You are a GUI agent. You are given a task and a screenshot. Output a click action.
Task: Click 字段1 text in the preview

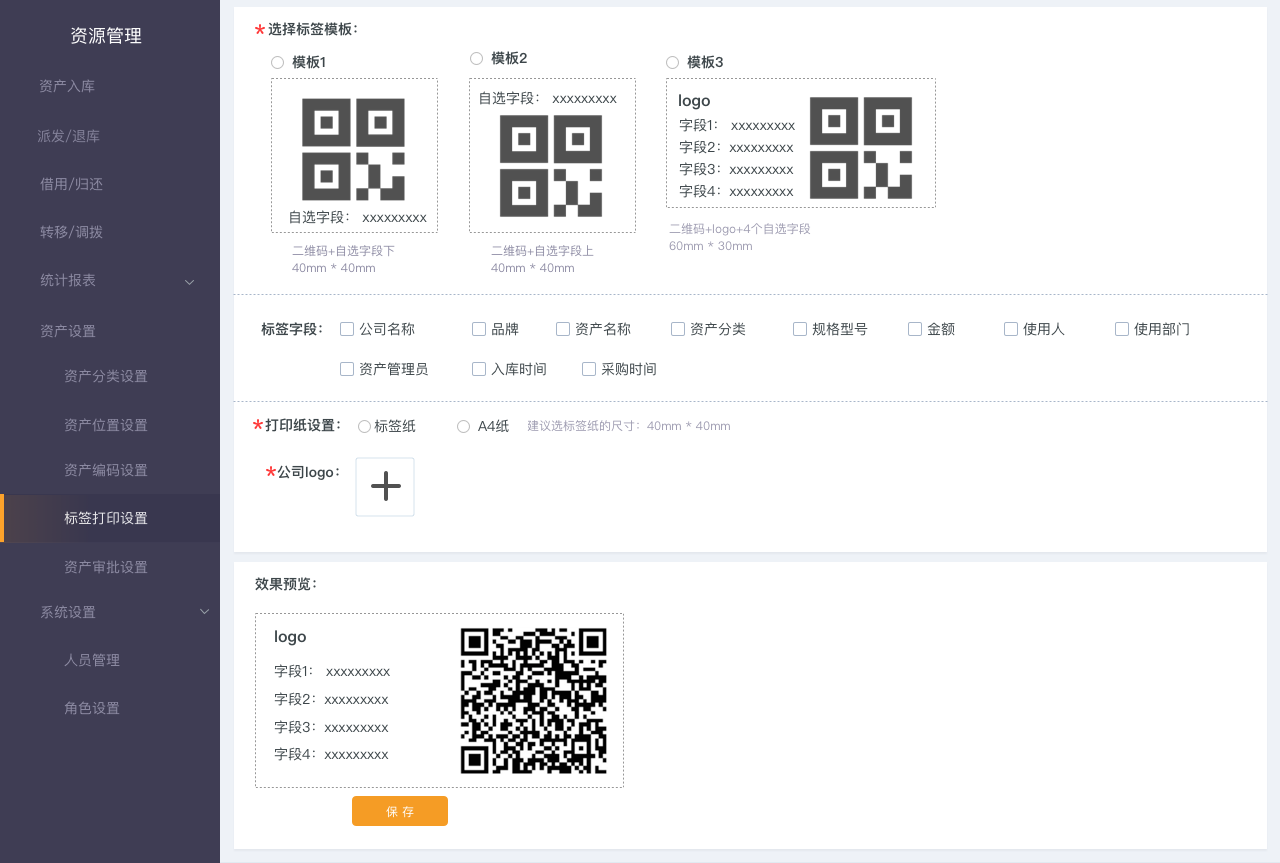[x=294, y=671]
